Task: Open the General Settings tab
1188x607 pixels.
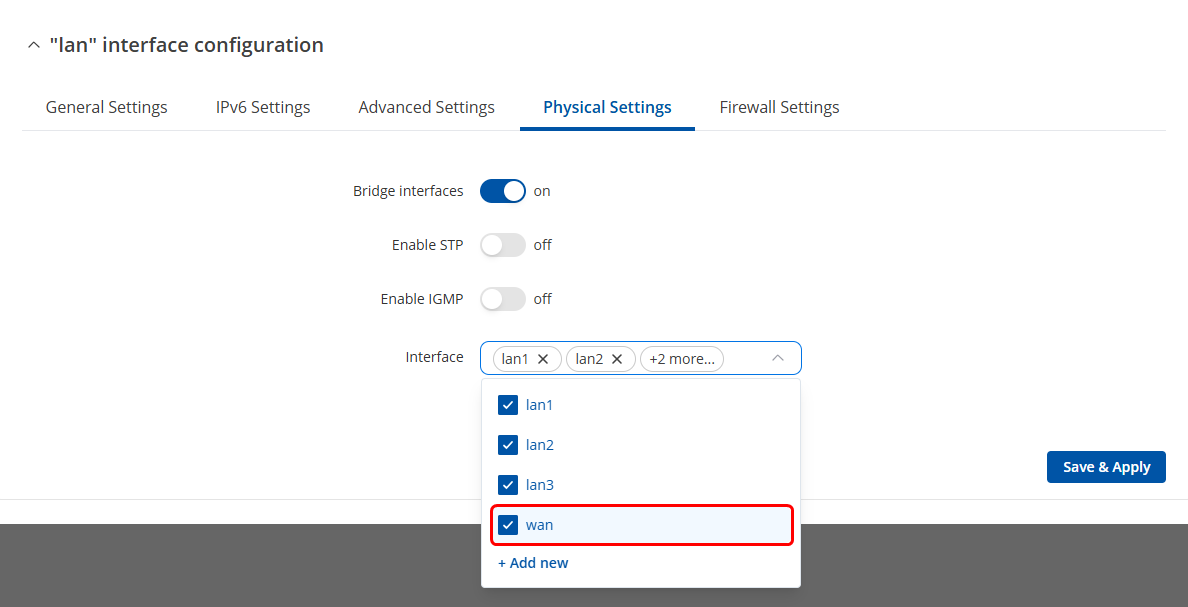Action: click(107, 107)
